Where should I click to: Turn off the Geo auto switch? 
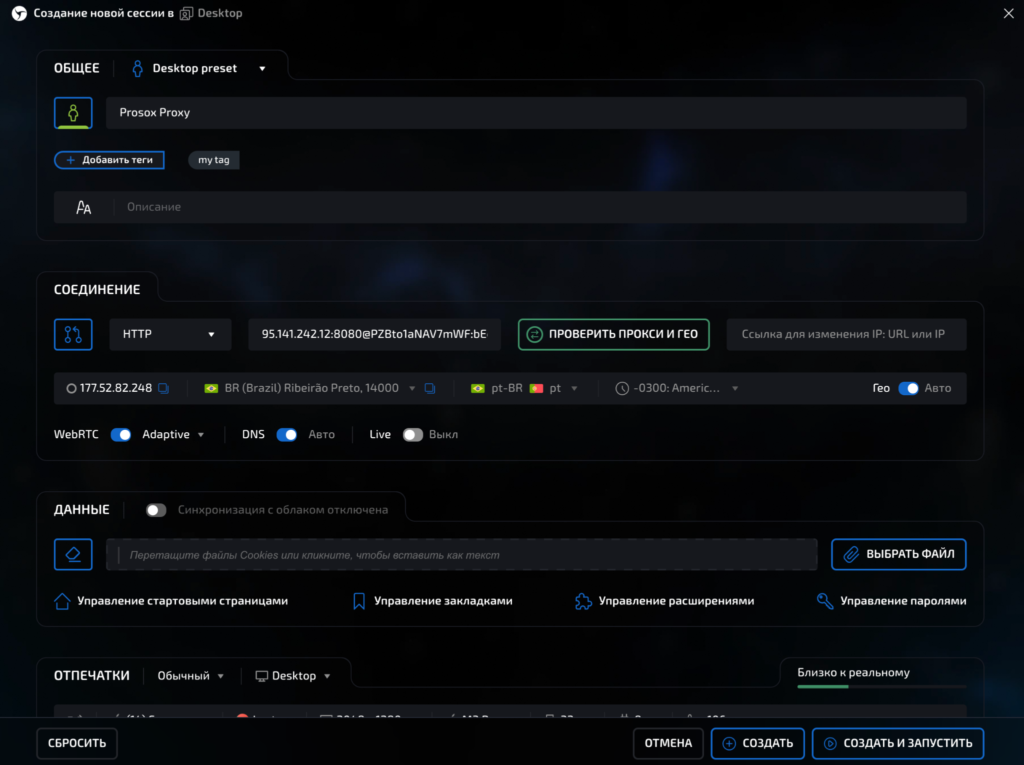tap(908, 388)
